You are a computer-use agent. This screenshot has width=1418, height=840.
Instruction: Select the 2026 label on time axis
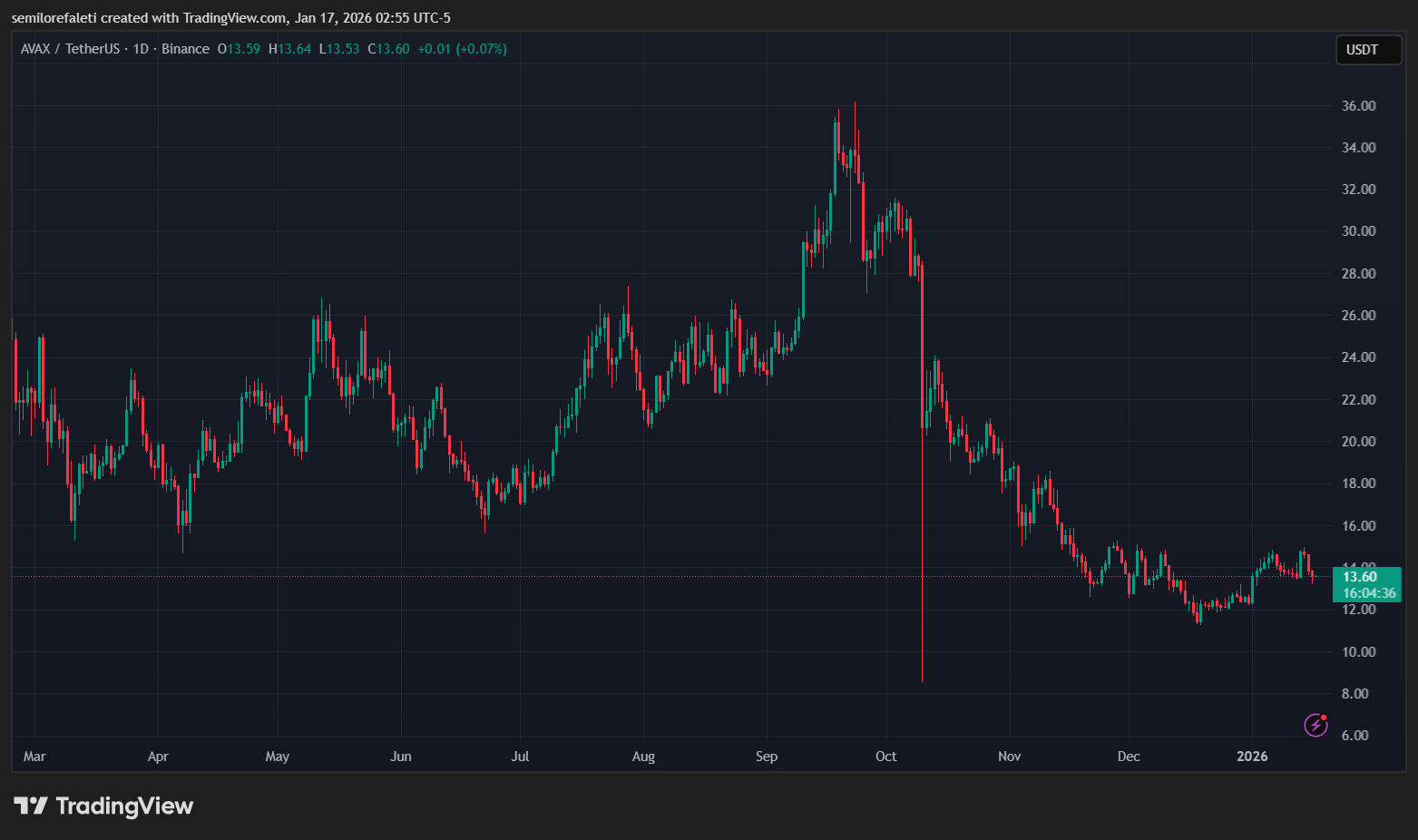tap(1252, 757)
